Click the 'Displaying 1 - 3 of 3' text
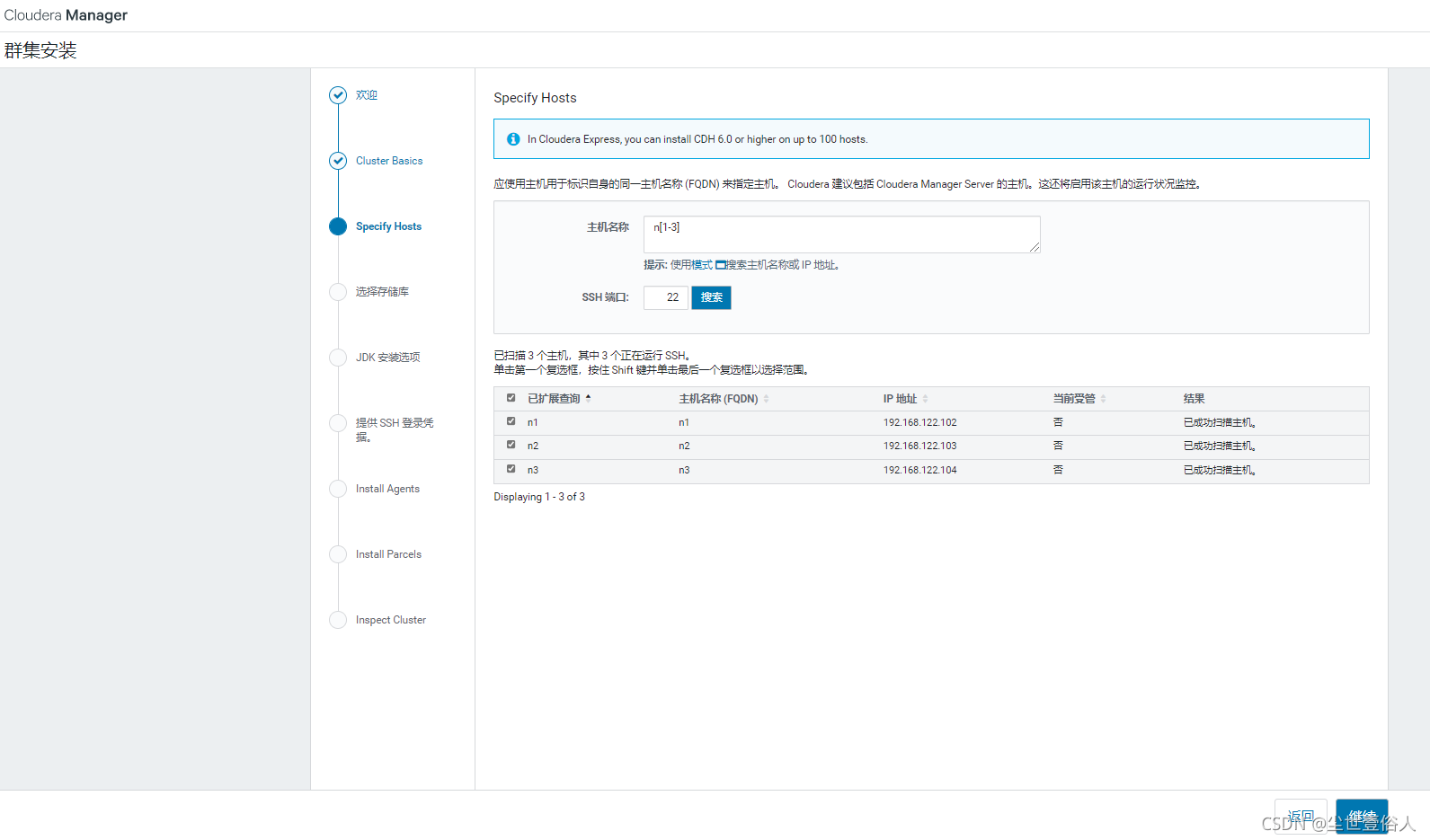Image resolution: width=1430 pixels, height=840 pixels. click(539, 497)
